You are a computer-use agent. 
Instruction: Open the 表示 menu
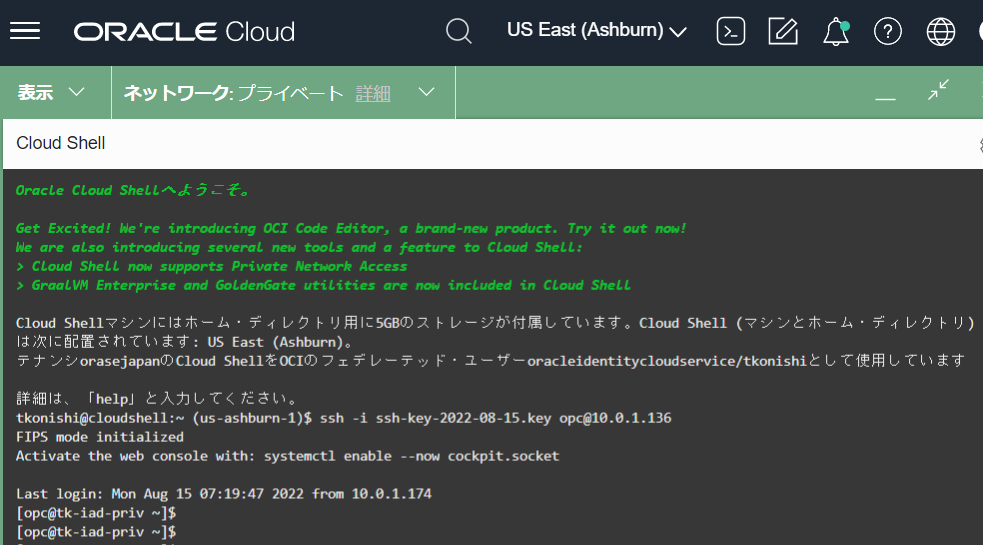pos(36,93)
